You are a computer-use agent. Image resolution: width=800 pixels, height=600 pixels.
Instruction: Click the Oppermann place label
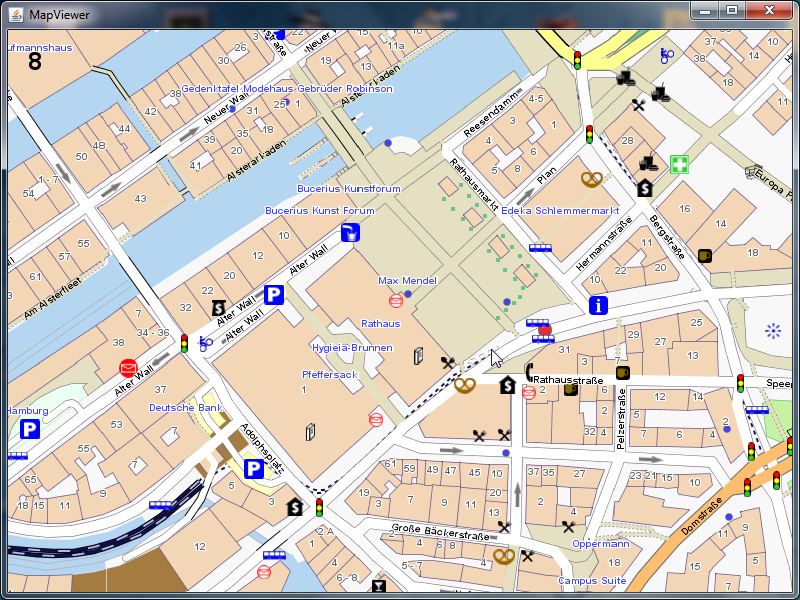tap(601, 544)
